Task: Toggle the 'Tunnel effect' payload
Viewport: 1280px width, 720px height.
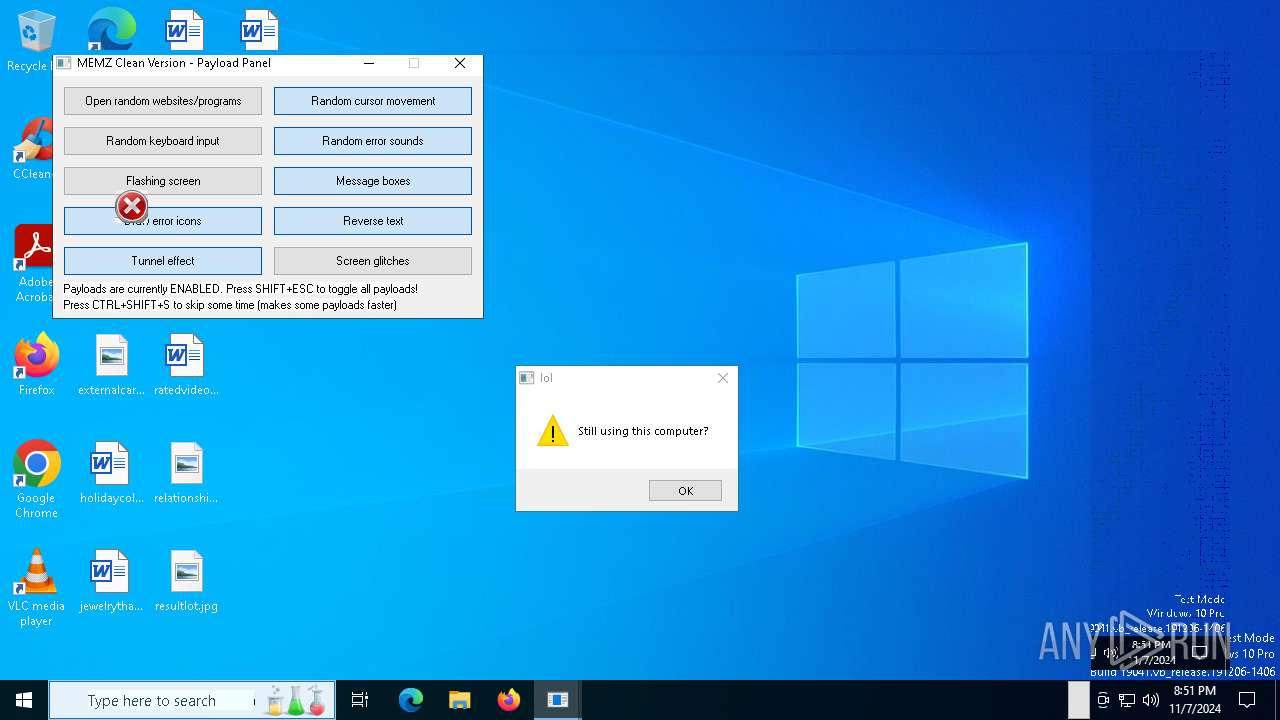Action: tap(163, 261)
